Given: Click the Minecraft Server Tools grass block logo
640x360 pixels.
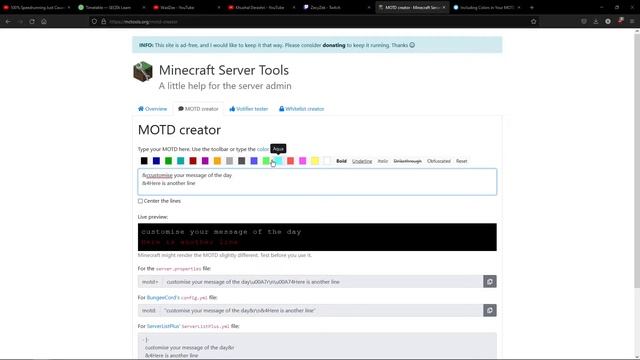Looking at the screenshot, I should pyautogui.click(x=143, y=71).
